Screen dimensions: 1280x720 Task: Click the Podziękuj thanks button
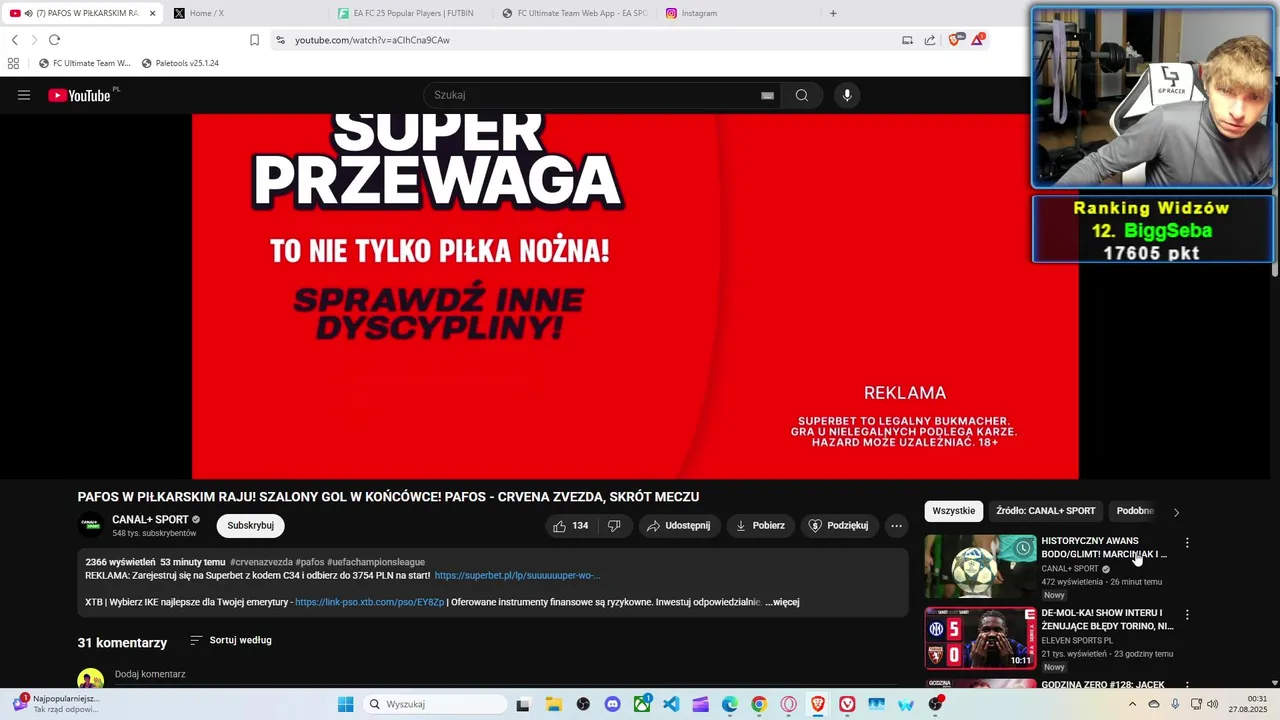(839, 525)
